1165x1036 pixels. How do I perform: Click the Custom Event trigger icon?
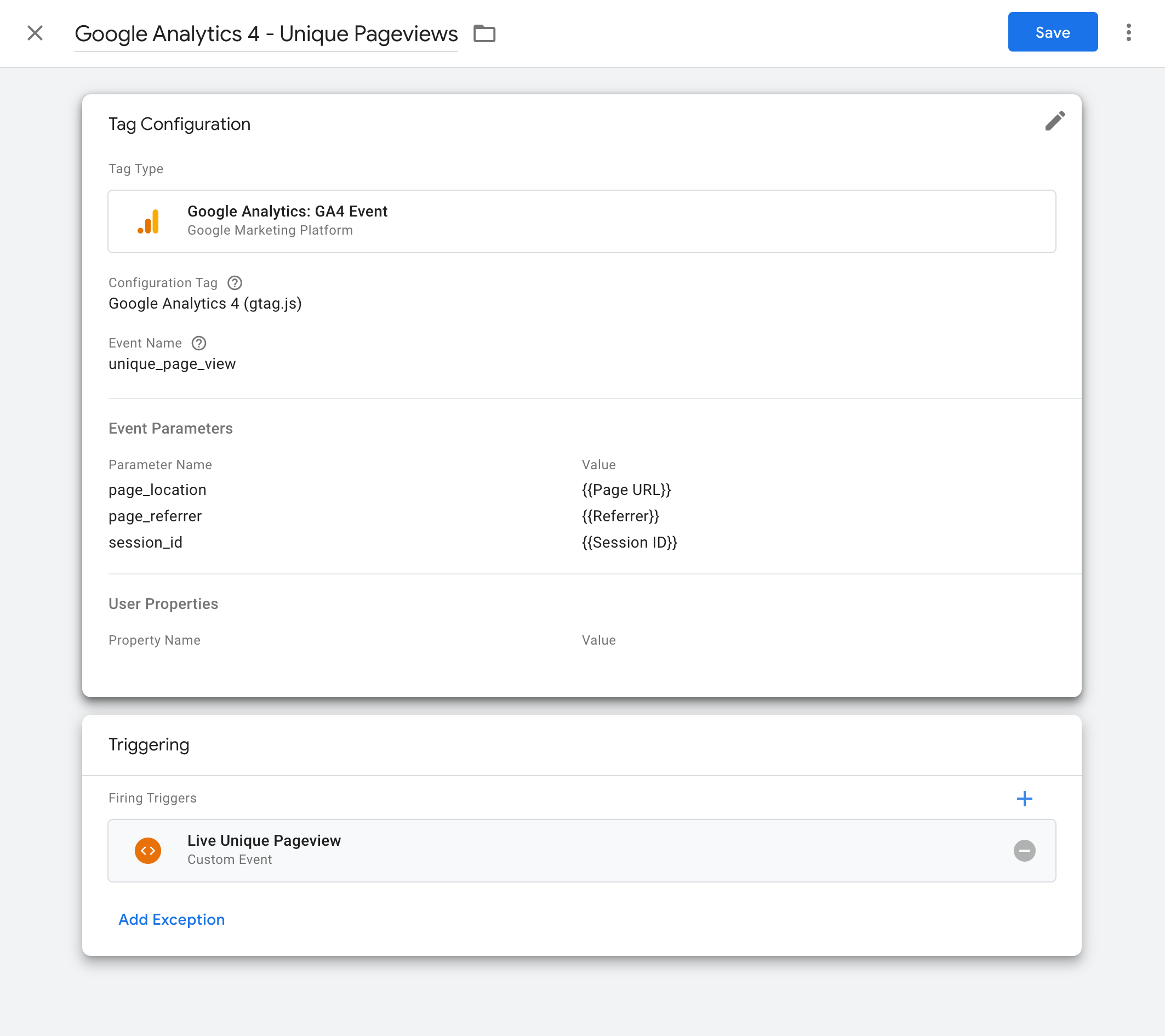click(x=147, y=850)
